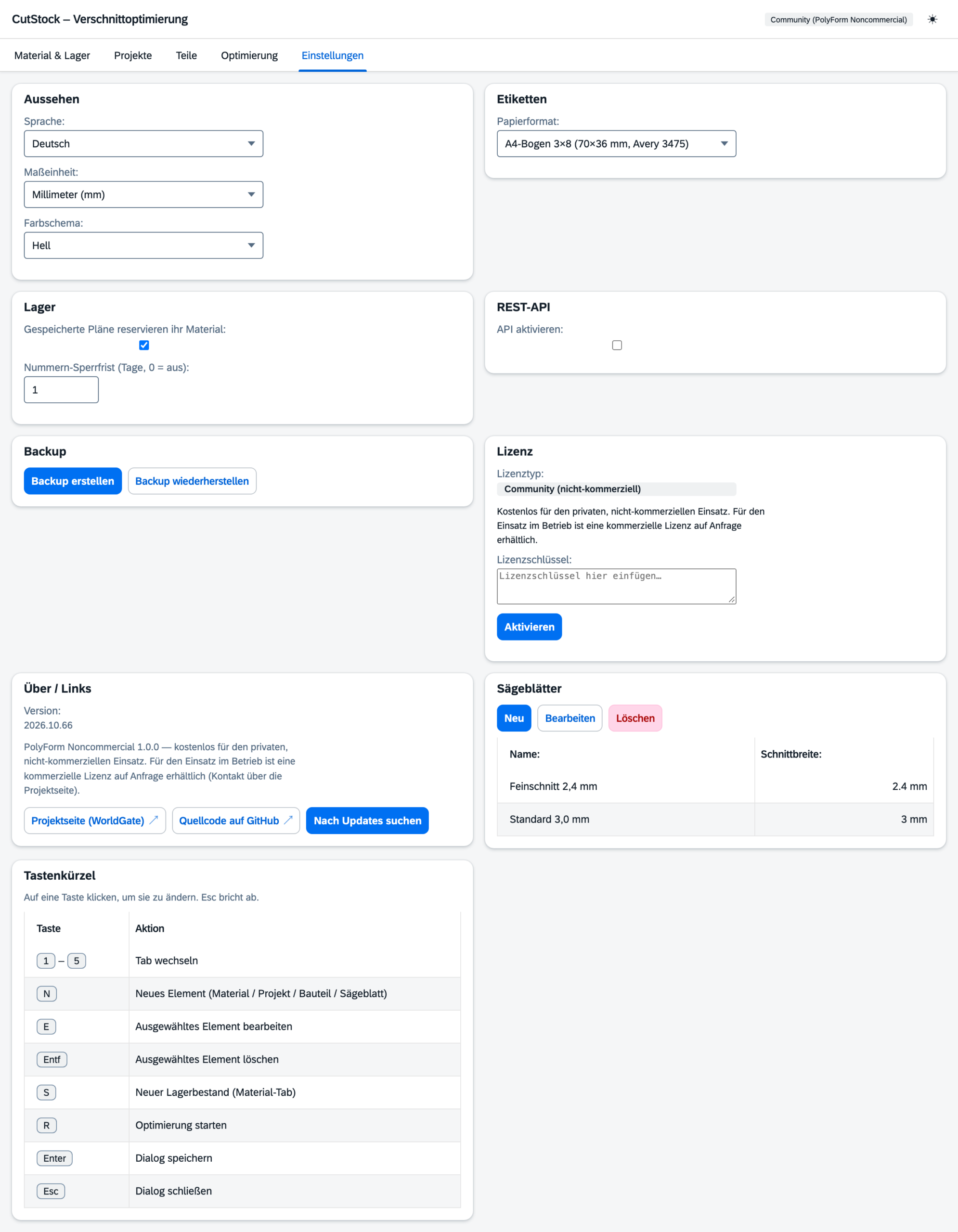The width and height of the screenshot is (958, 1232).
Task: Click the Entf key shortcut badge
Action: click(x=52, y=1059)
